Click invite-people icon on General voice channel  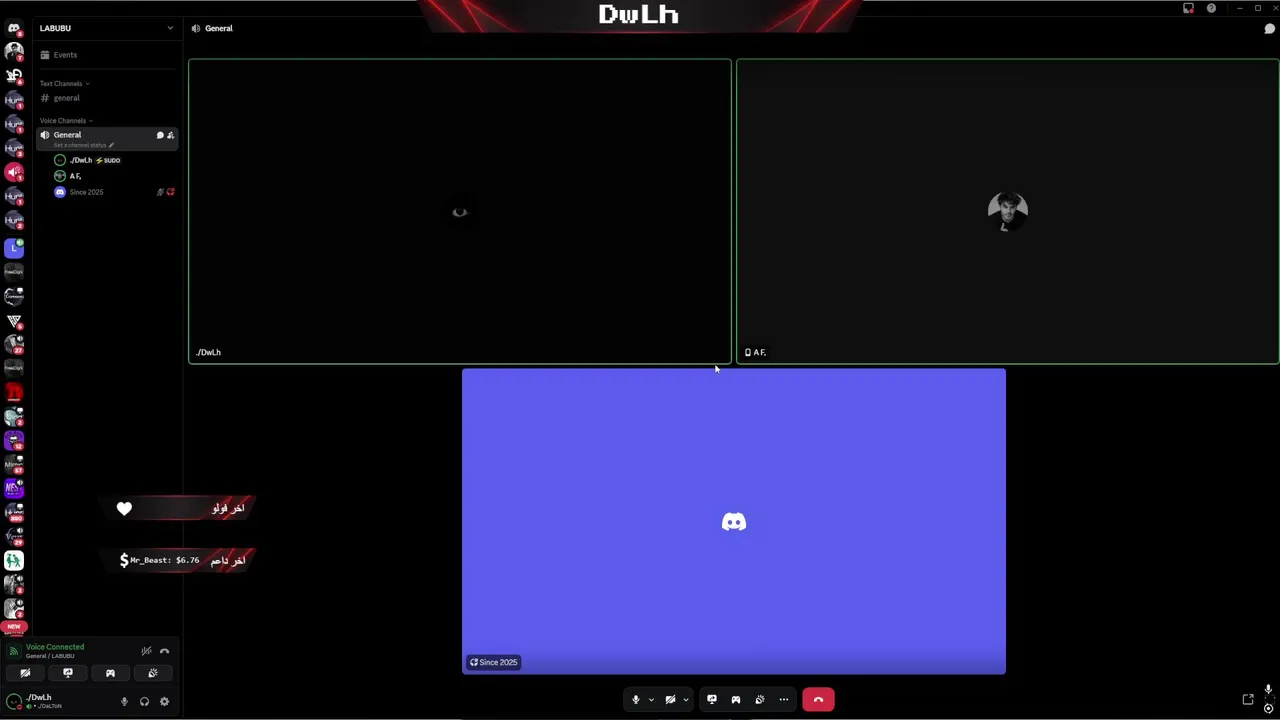(x=170, y=135)
